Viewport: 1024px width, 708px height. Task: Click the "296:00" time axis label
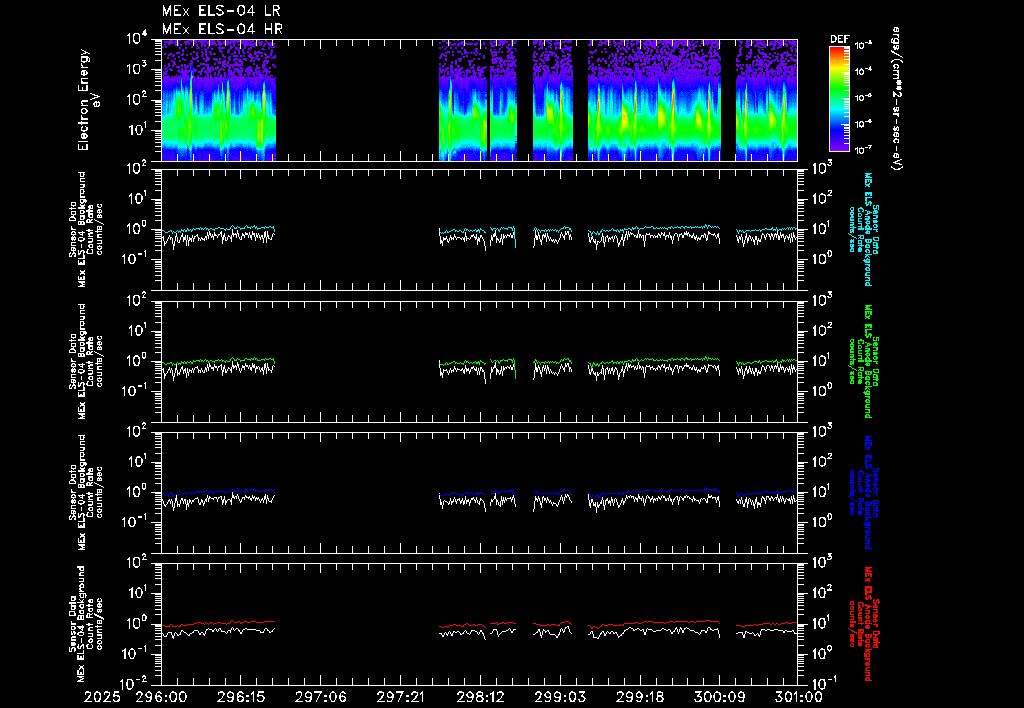click(x=161, y=697)
